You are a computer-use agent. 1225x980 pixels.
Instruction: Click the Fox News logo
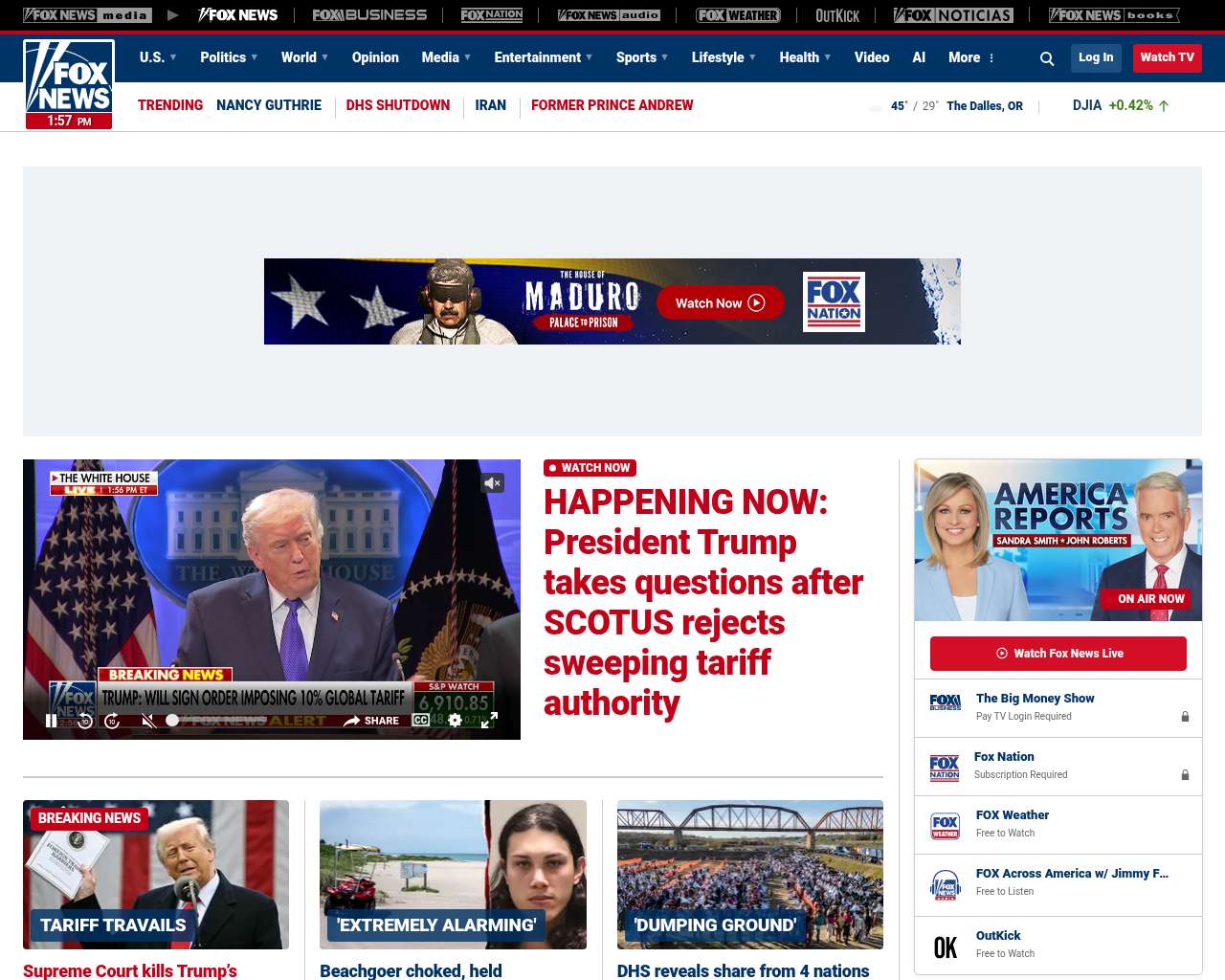69,84
